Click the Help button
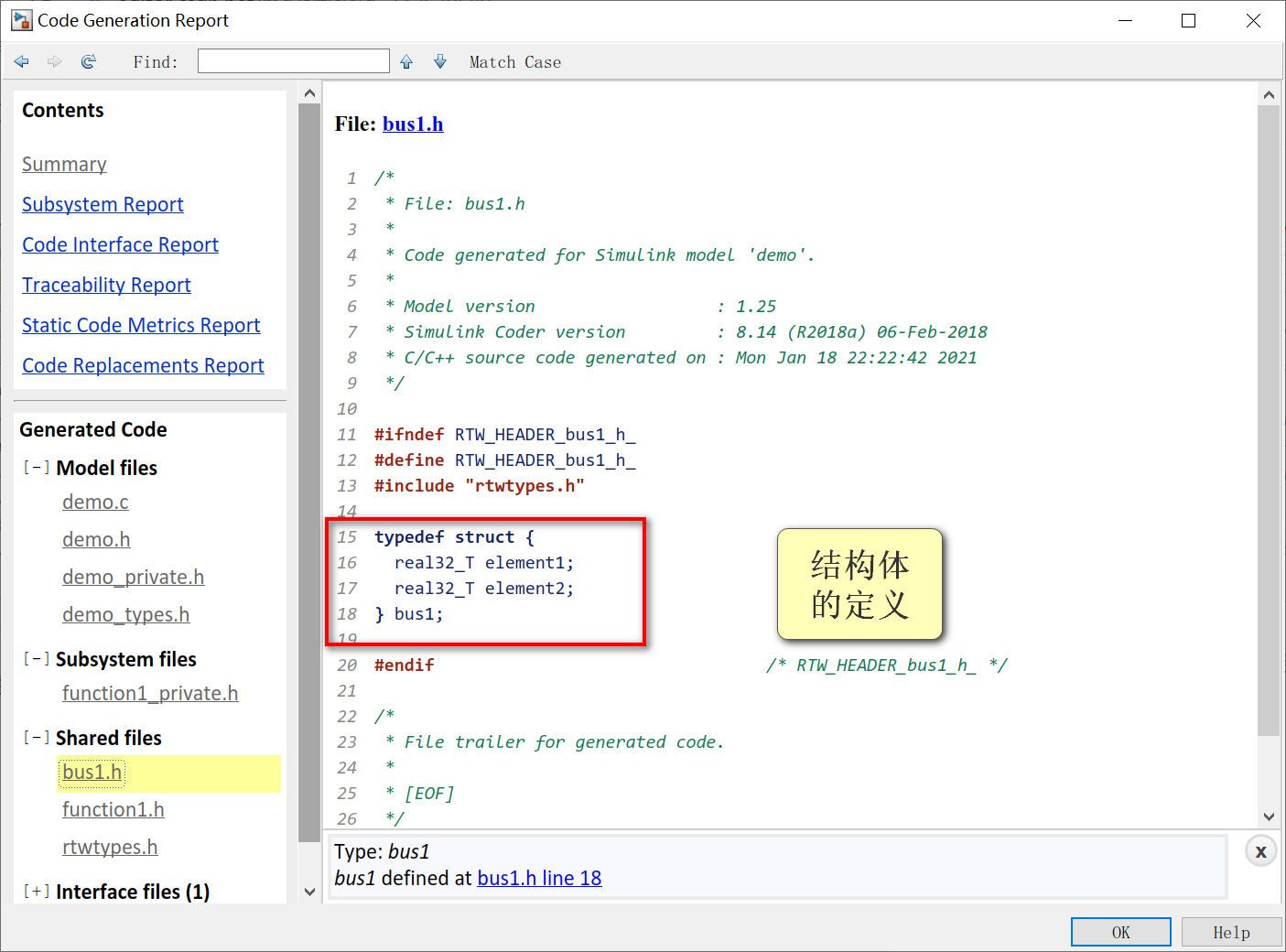The height and width of the screenshot is (952, 1286). pyautogui.click(x=1231, y=931)
